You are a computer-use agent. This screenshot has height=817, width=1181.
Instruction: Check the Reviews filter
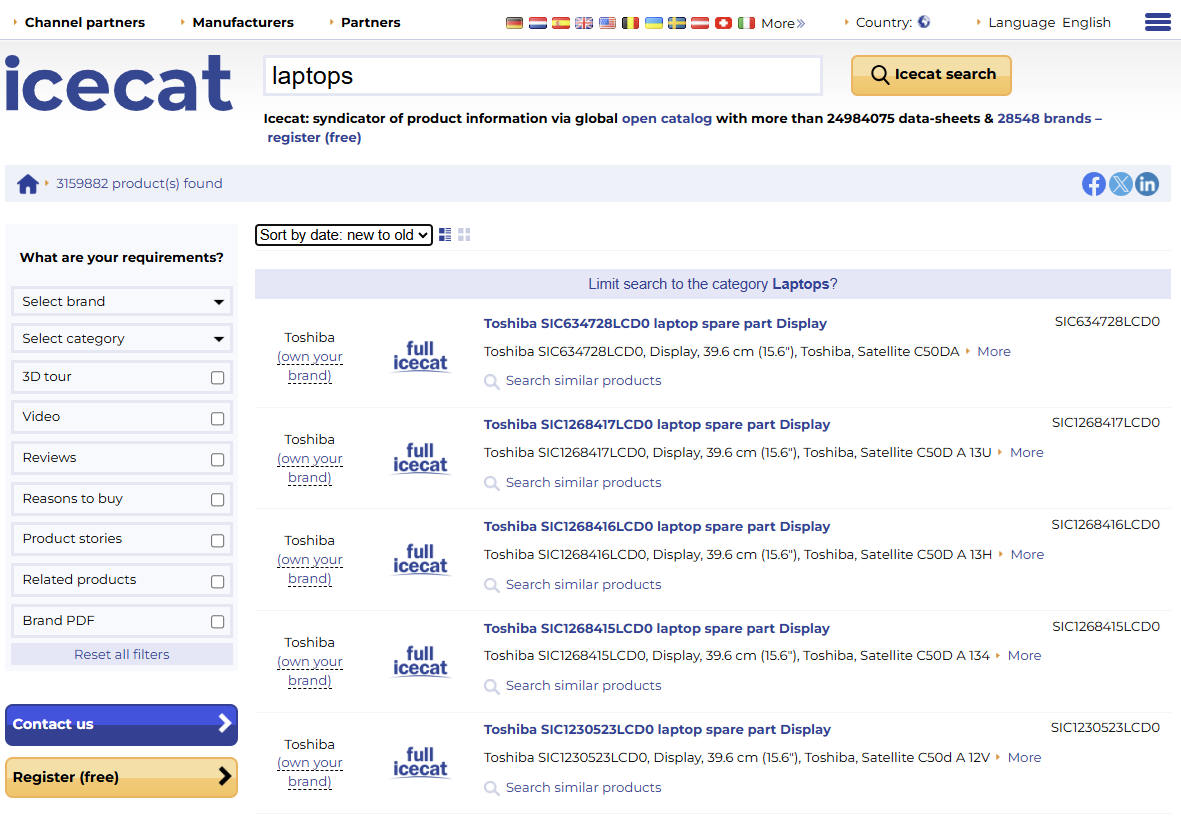point(217,460)
